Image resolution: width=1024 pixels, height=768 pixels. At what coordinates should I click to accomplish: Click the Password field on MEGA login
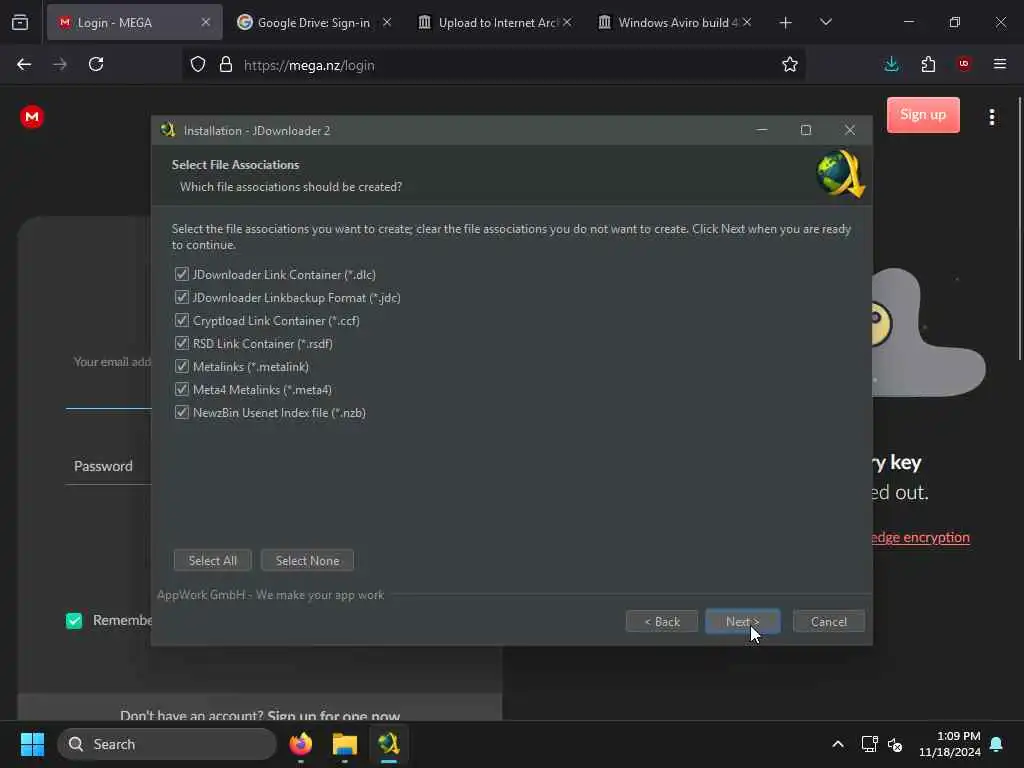[x=108, y=466]
